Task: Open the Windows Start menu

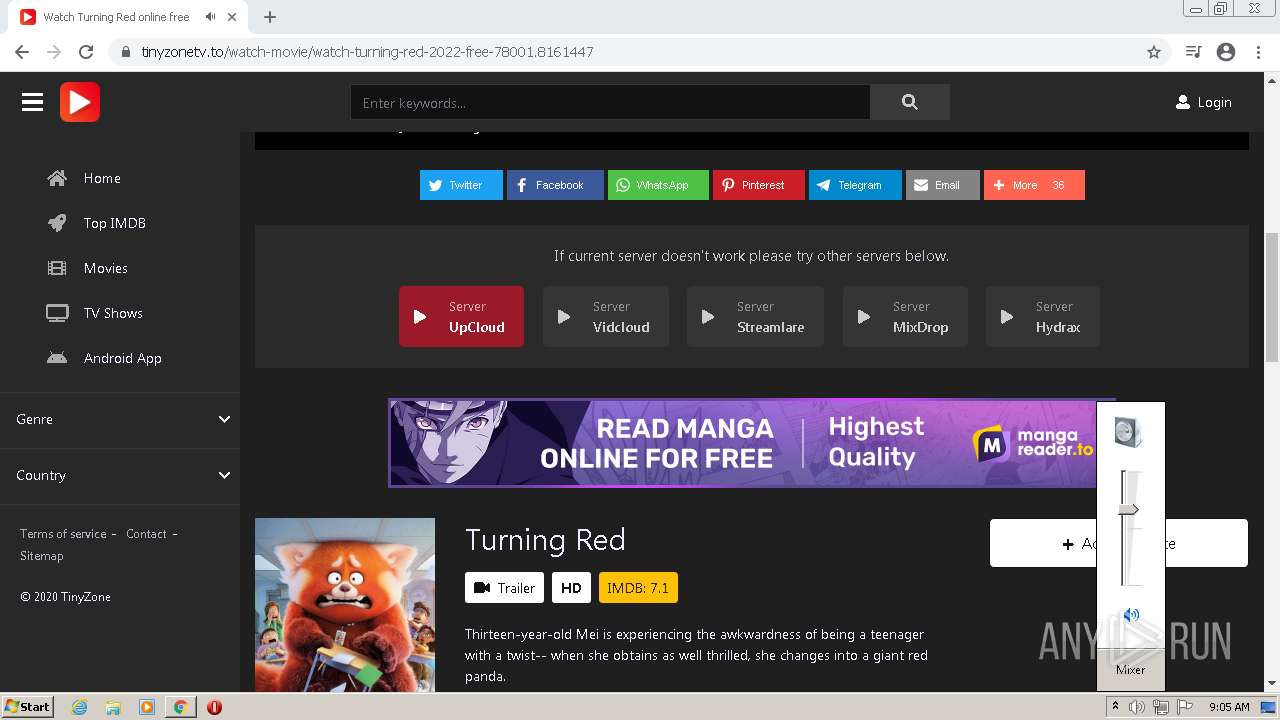Action: (27, 706)
